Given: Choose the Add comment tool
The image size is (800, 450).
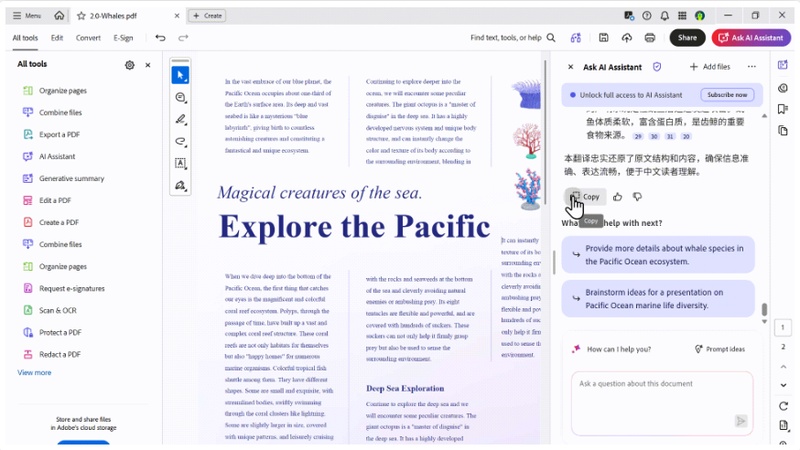Looking at the screenshot, I should click(180, 97).
